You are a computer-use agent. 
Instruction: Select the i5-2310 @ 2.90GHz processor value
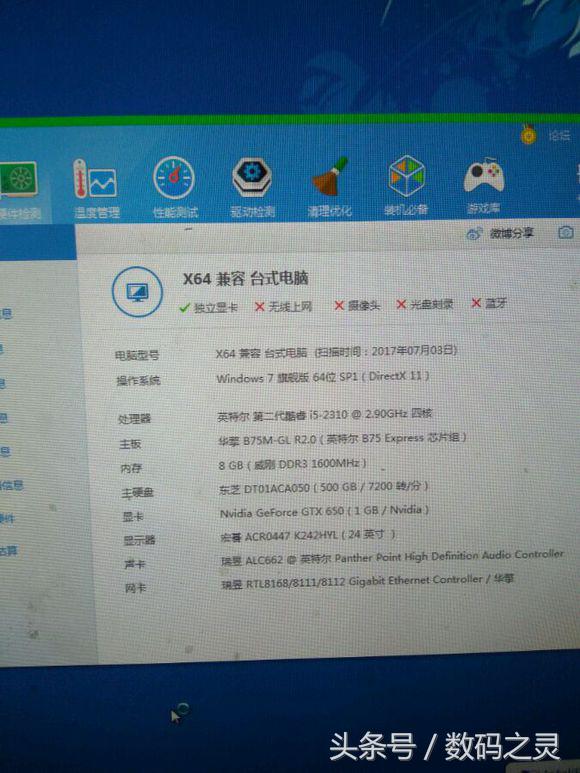pyautogui.click(x=324, y=415)
